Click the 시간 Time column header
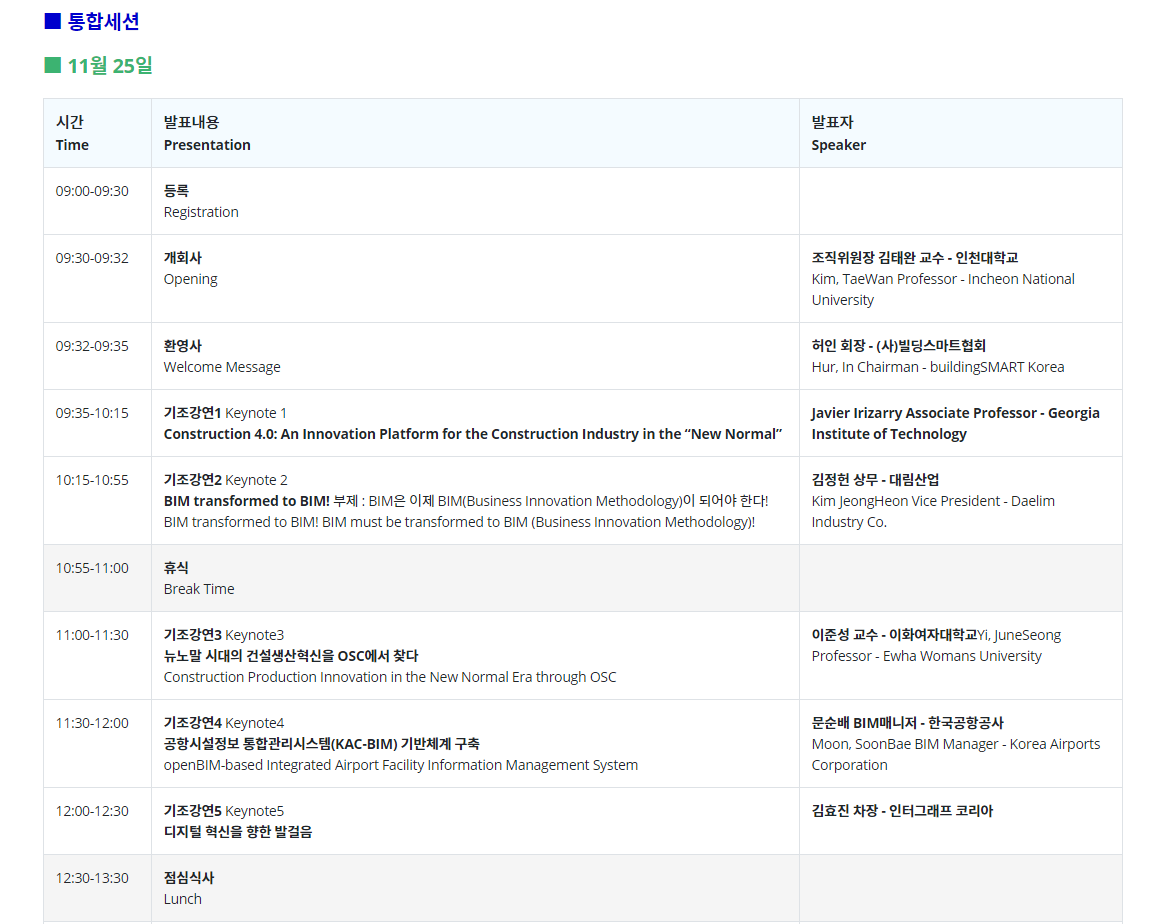 72,133
